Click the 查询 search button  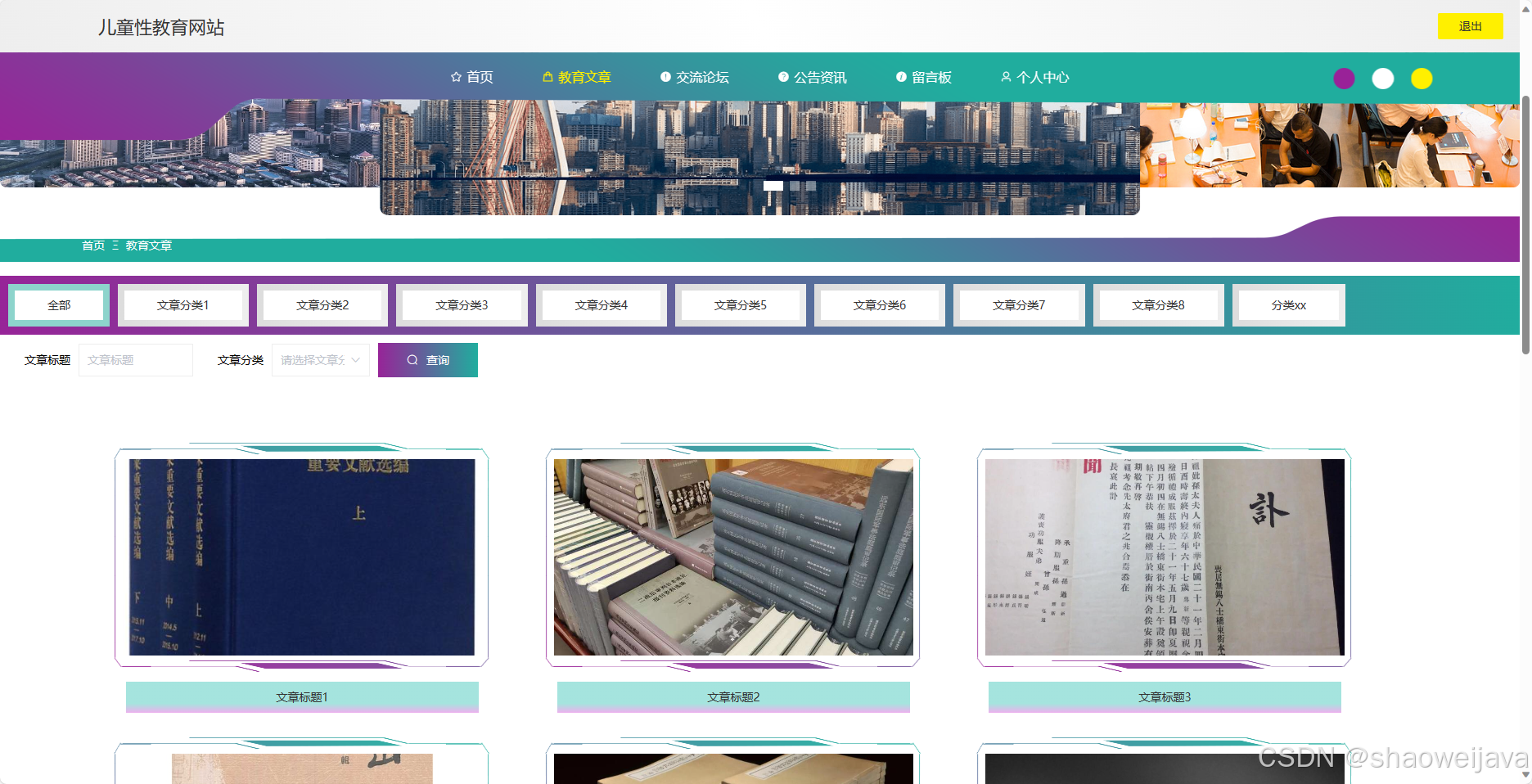point(428,360)
